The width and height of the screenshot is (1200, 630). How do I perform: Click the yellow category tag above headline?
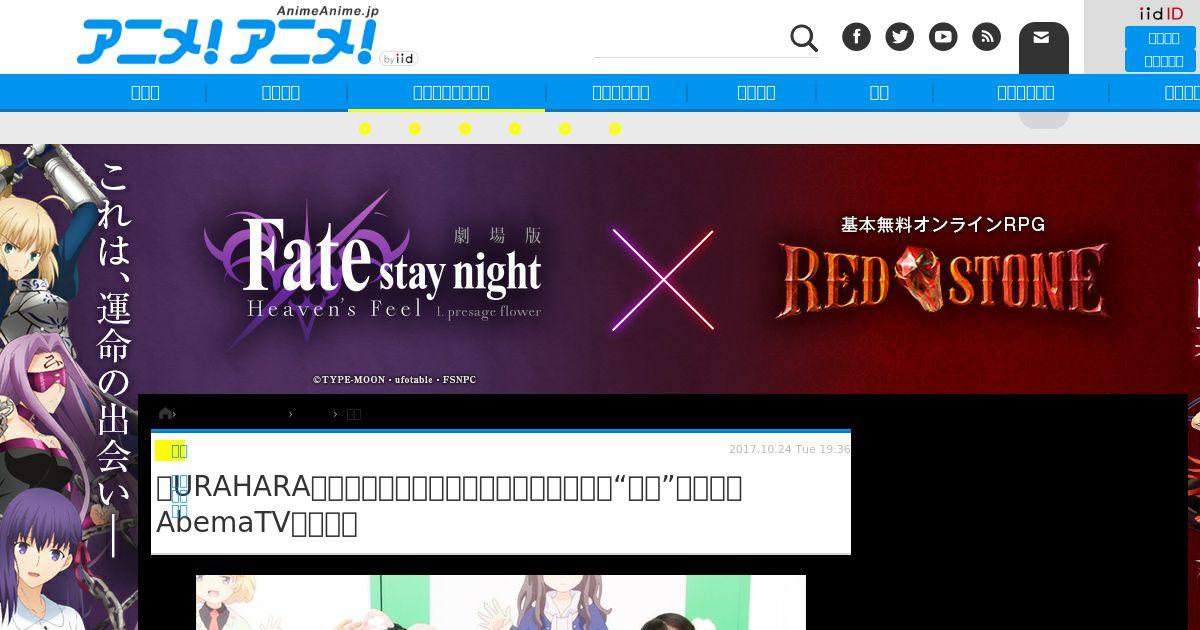point(171,451)
